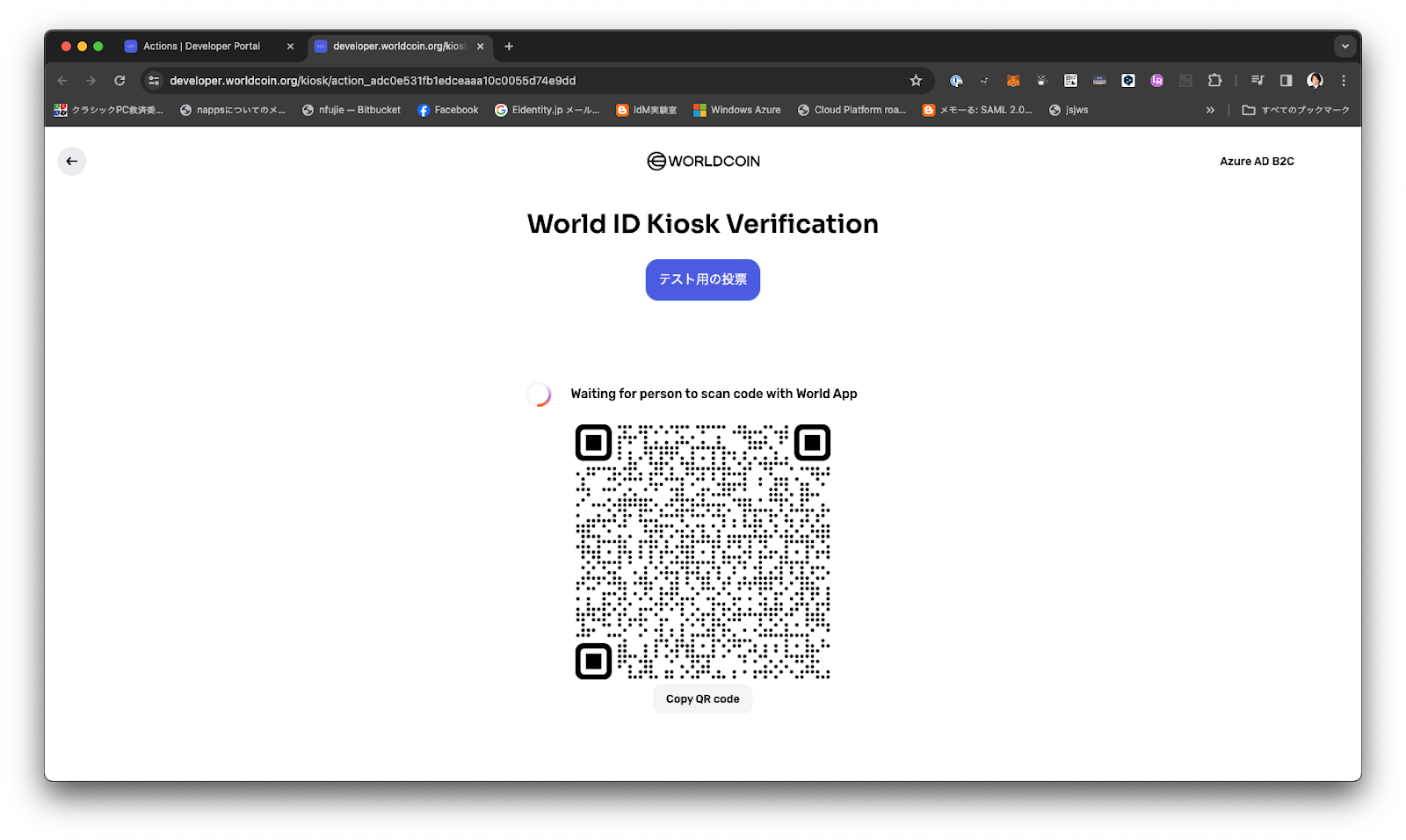Open the MetaMask fox extension
Image resolution: width=1406 pixels, height=840 pixels.
[x=1013, y=81]
